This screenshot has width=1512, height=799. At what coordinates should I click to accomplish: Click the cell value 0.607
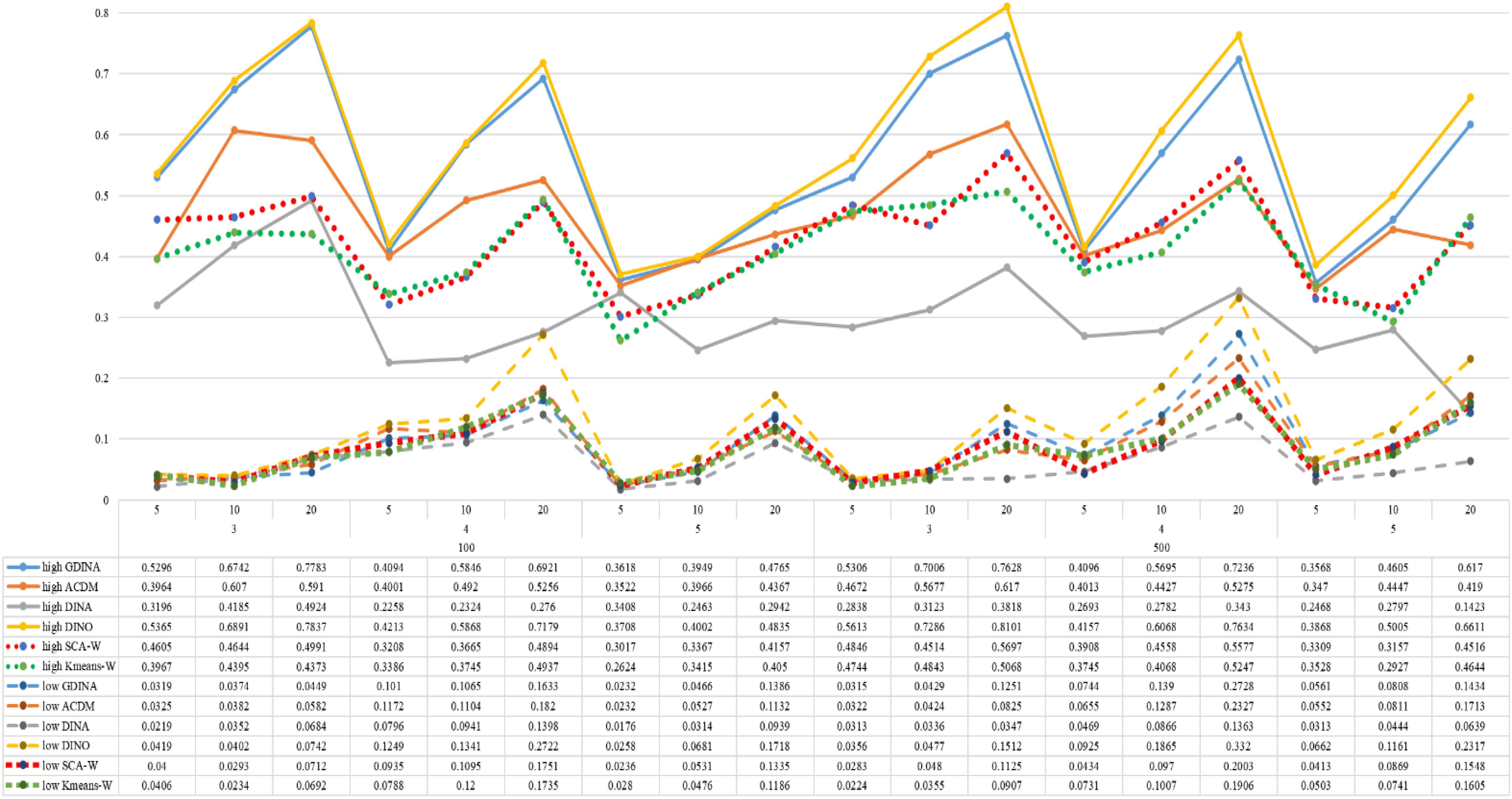point(234,587)
